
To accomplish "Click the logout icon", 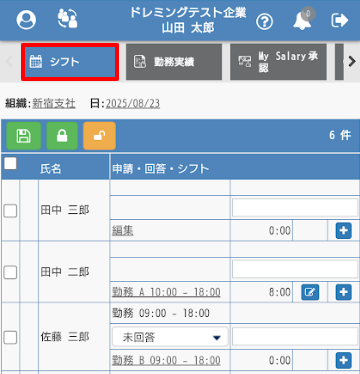I will [x=340, y=20].
